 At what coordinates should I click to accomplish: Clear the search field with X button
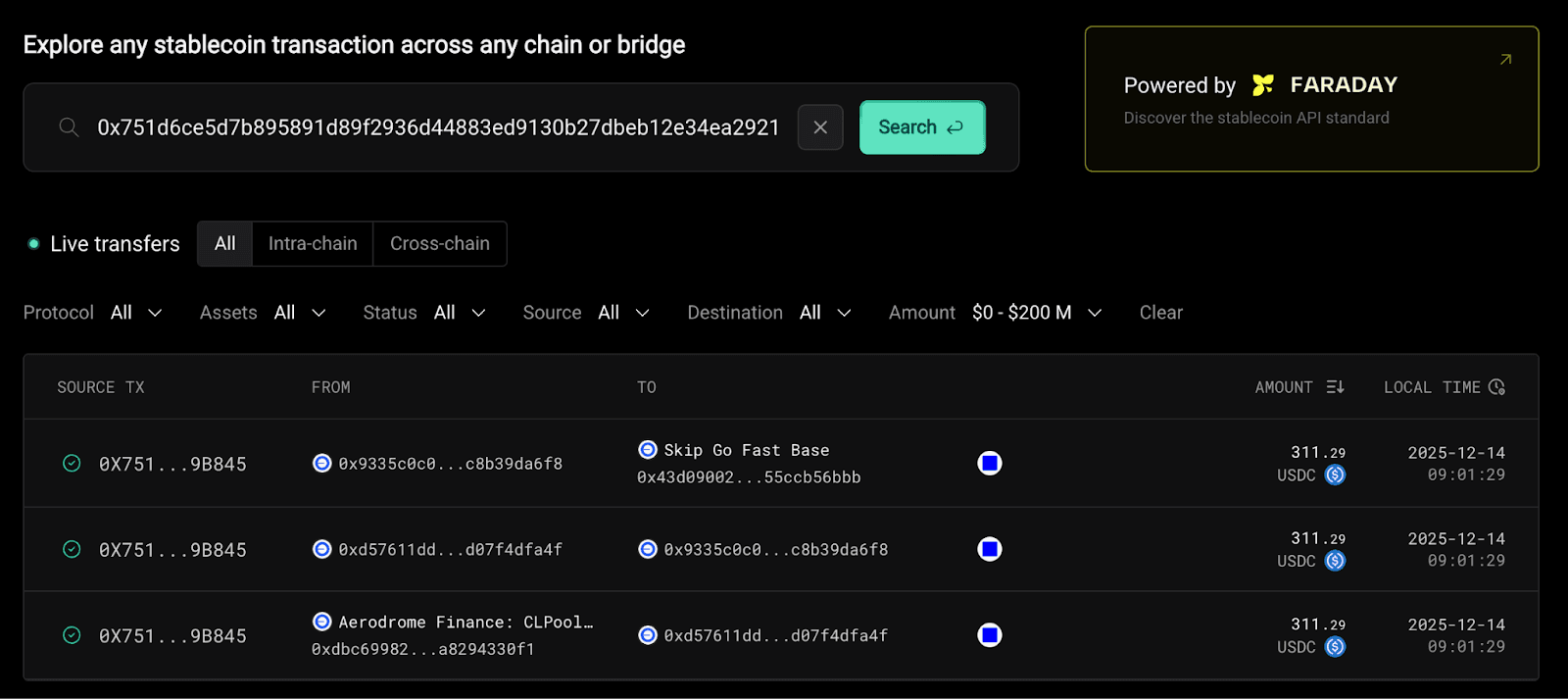click(x=820, y=127)
